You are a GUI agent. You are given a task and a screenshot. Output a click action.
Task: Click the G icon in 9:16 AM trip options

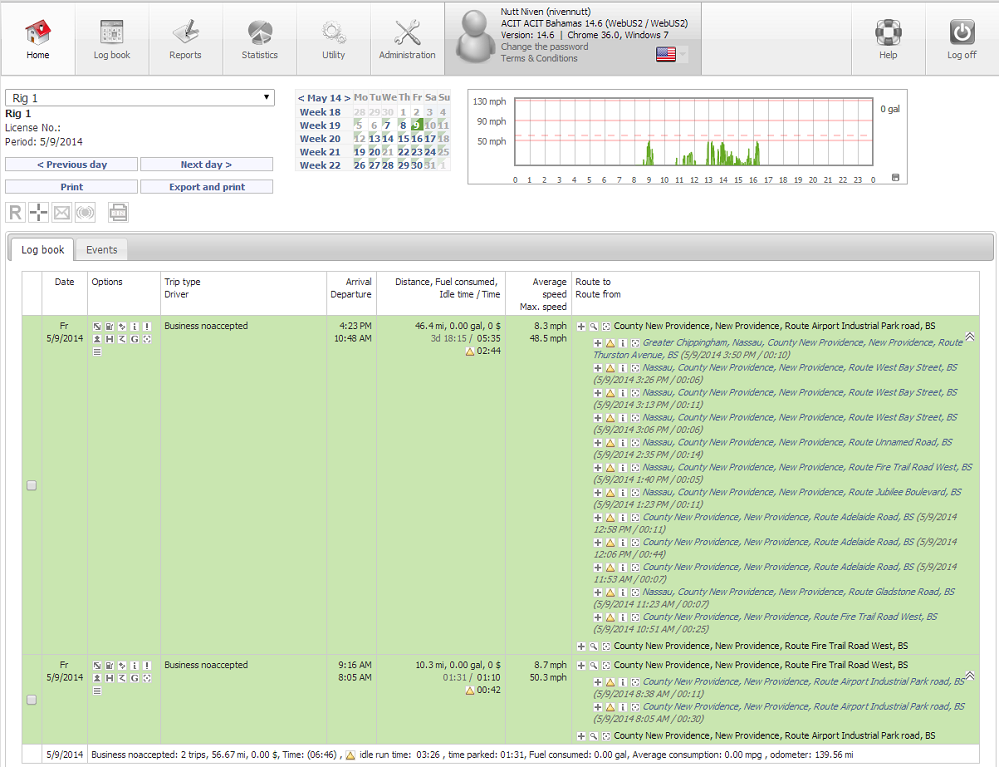coord(134,678)
